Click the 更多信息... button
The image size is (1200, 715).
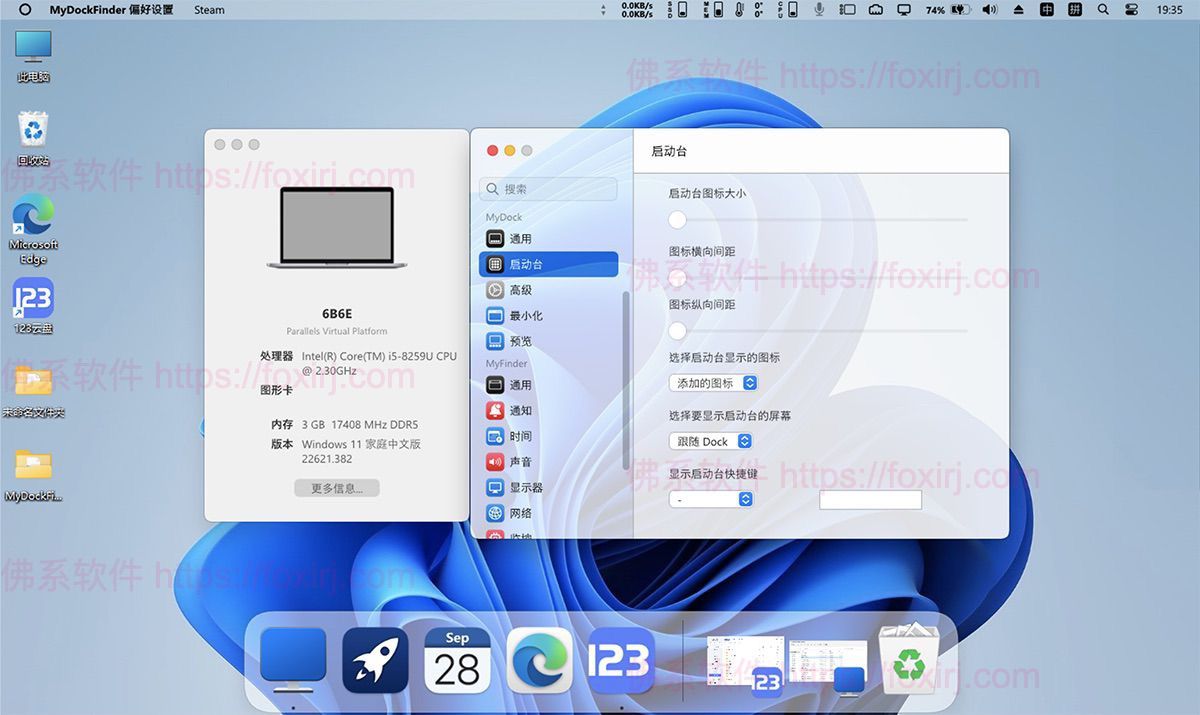coord(337,488)
